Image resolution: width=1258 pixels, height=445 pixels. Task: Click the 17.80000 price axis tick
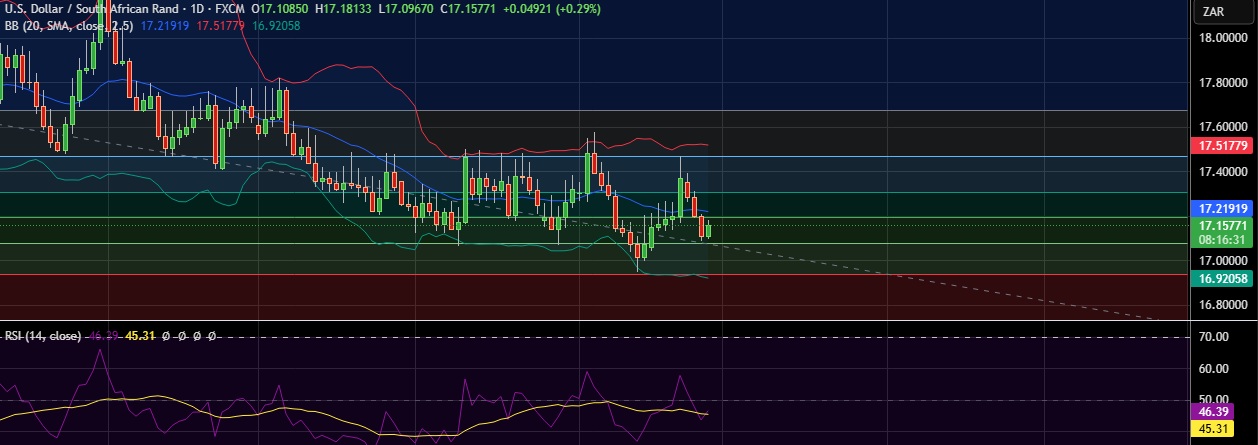tap(1225, 82)
